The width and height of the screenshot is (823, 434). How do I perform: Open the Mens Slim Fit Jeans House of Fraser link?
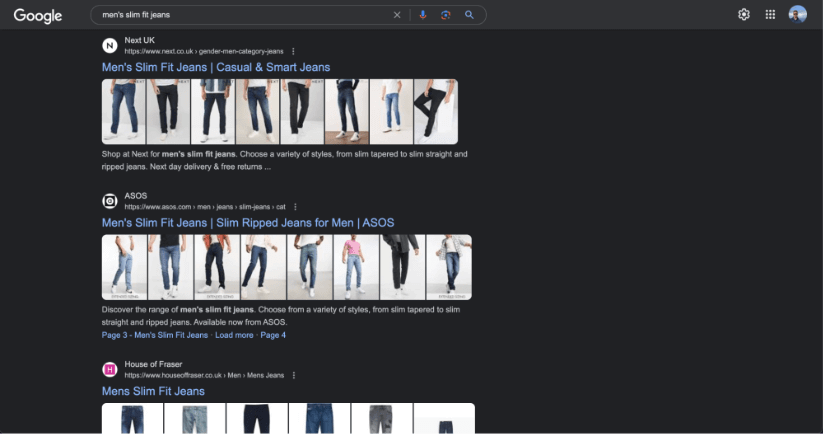(x=153, y=391)
